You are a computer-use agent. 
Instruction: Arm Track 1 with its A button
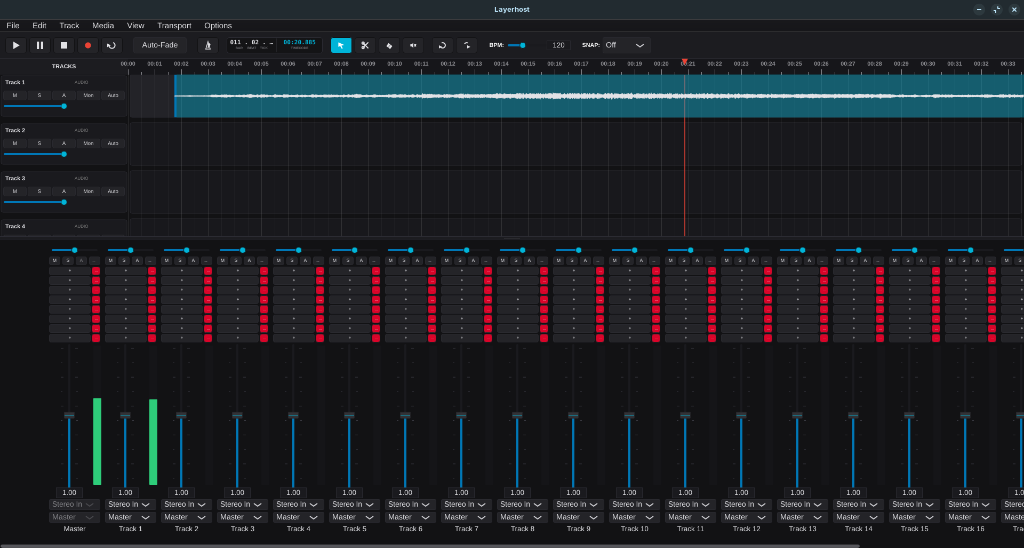pyautogui.click(x=63, y=95)
